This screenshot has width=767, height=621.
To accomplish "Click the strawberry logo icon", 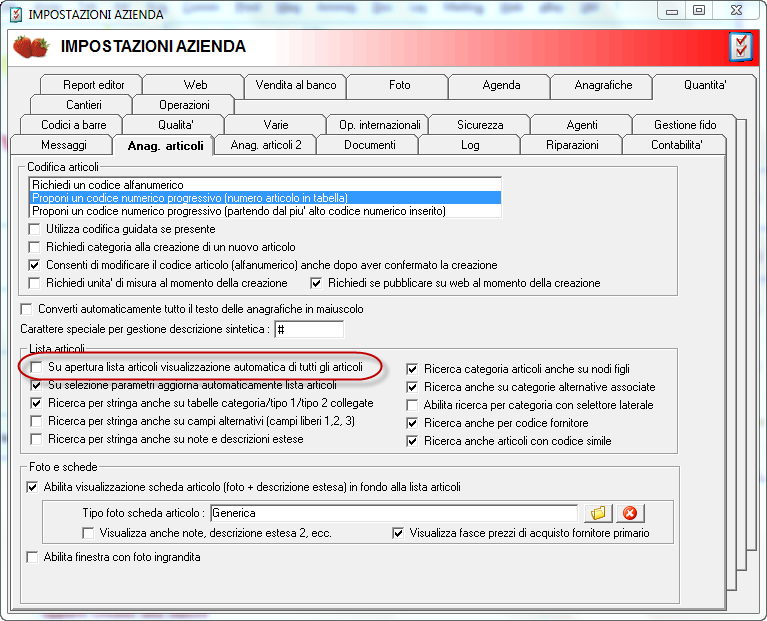I will (x=31, y=46).
